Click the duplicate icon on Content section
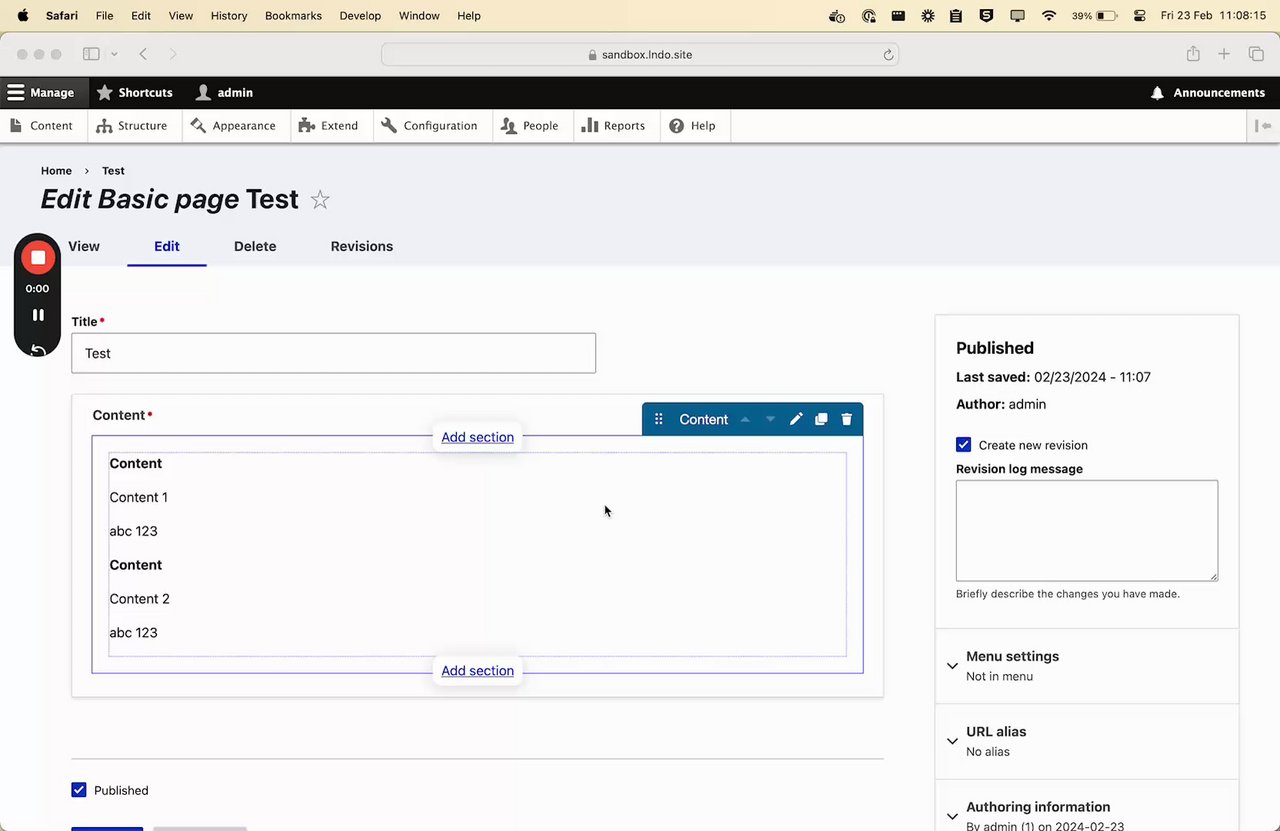 tap(821, 419)
